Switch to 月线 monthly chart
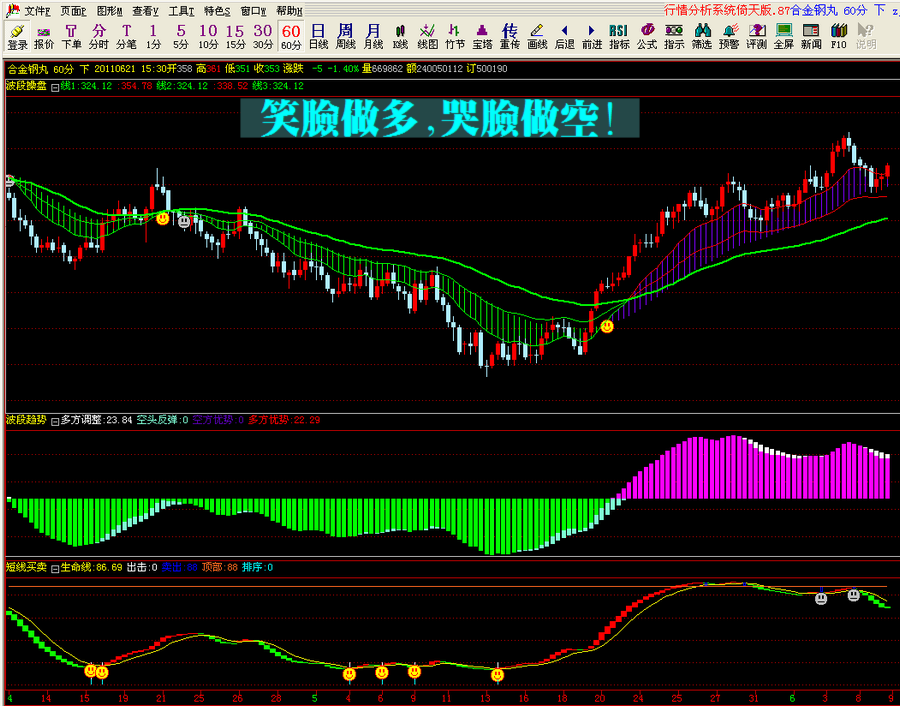This screenshot has height=706, width=900. click(373, 37)
